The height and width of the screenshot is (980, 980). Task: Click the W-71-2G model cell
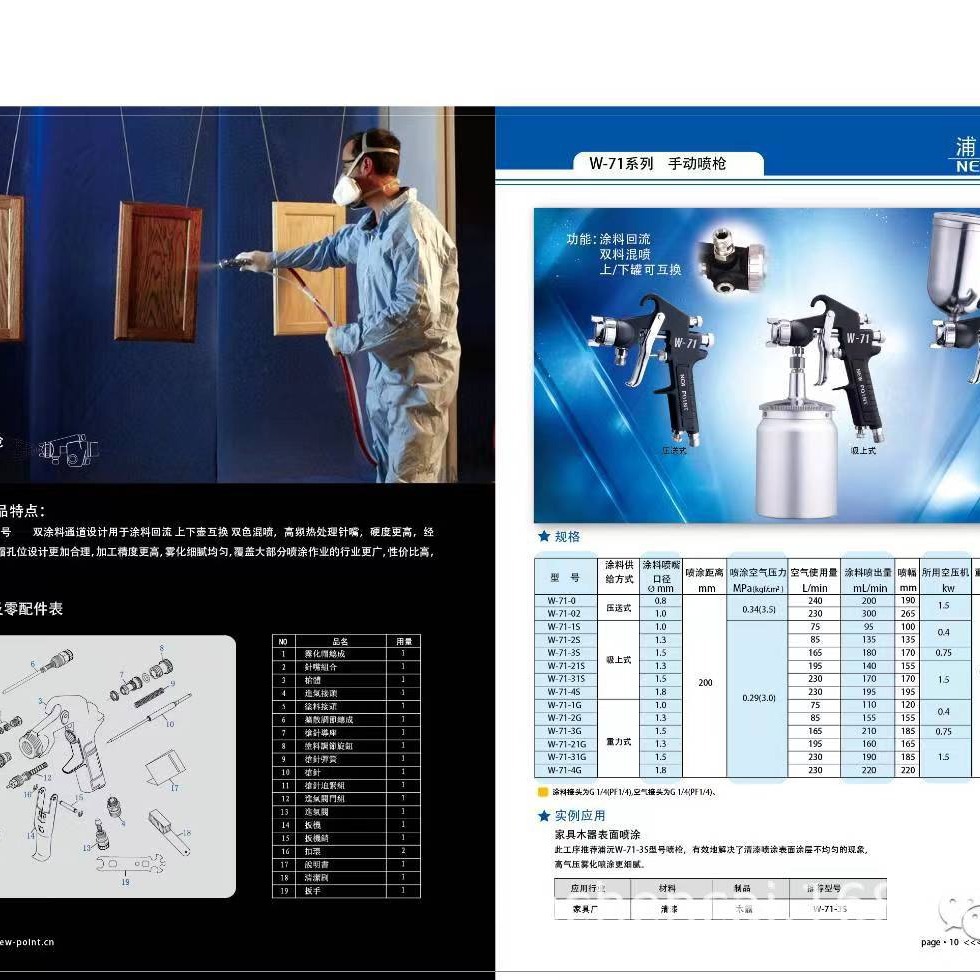[566, 718]
